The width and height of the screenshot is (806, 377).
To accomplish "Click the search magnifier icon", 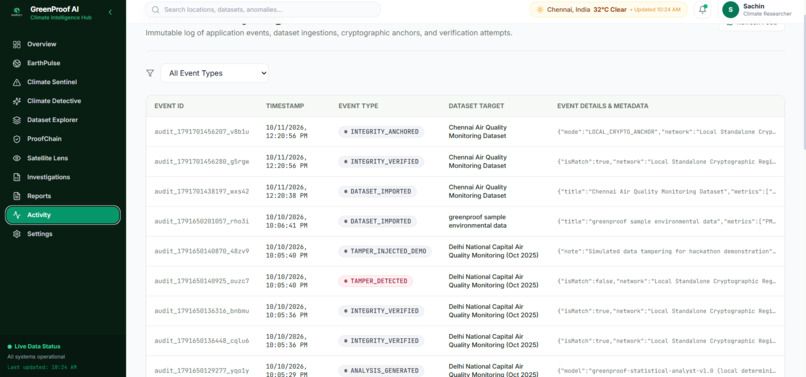I will pyautogui.click(x=155, y=10).
